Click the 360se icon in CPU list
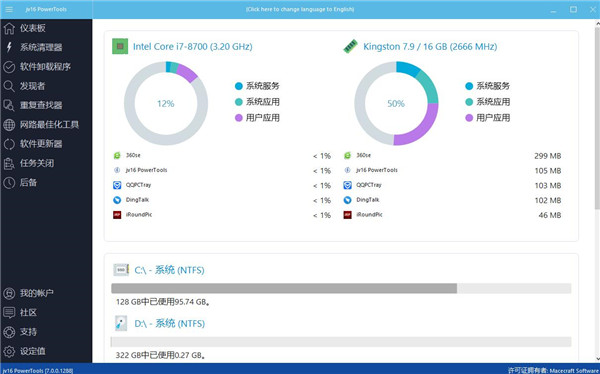600x374 pixels. (x=117, y=155)
